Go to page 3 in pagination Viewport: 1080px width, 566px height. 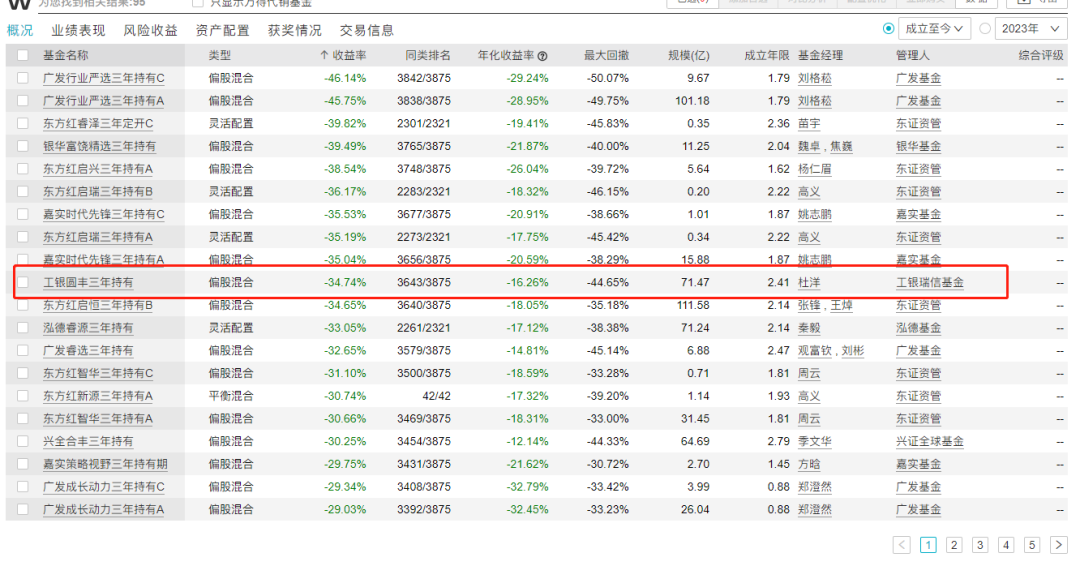tap(980, 545)
